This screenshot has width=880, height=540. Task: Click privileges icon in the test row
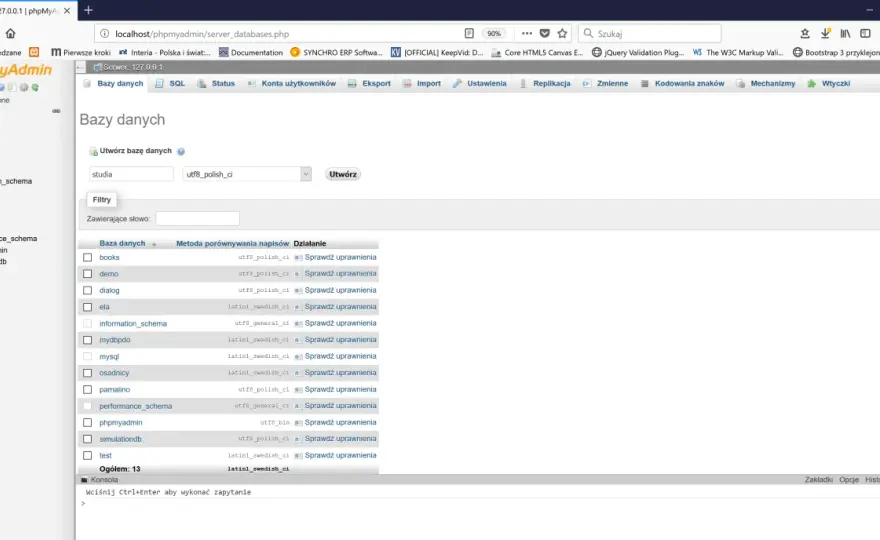(x=299, y=455)
